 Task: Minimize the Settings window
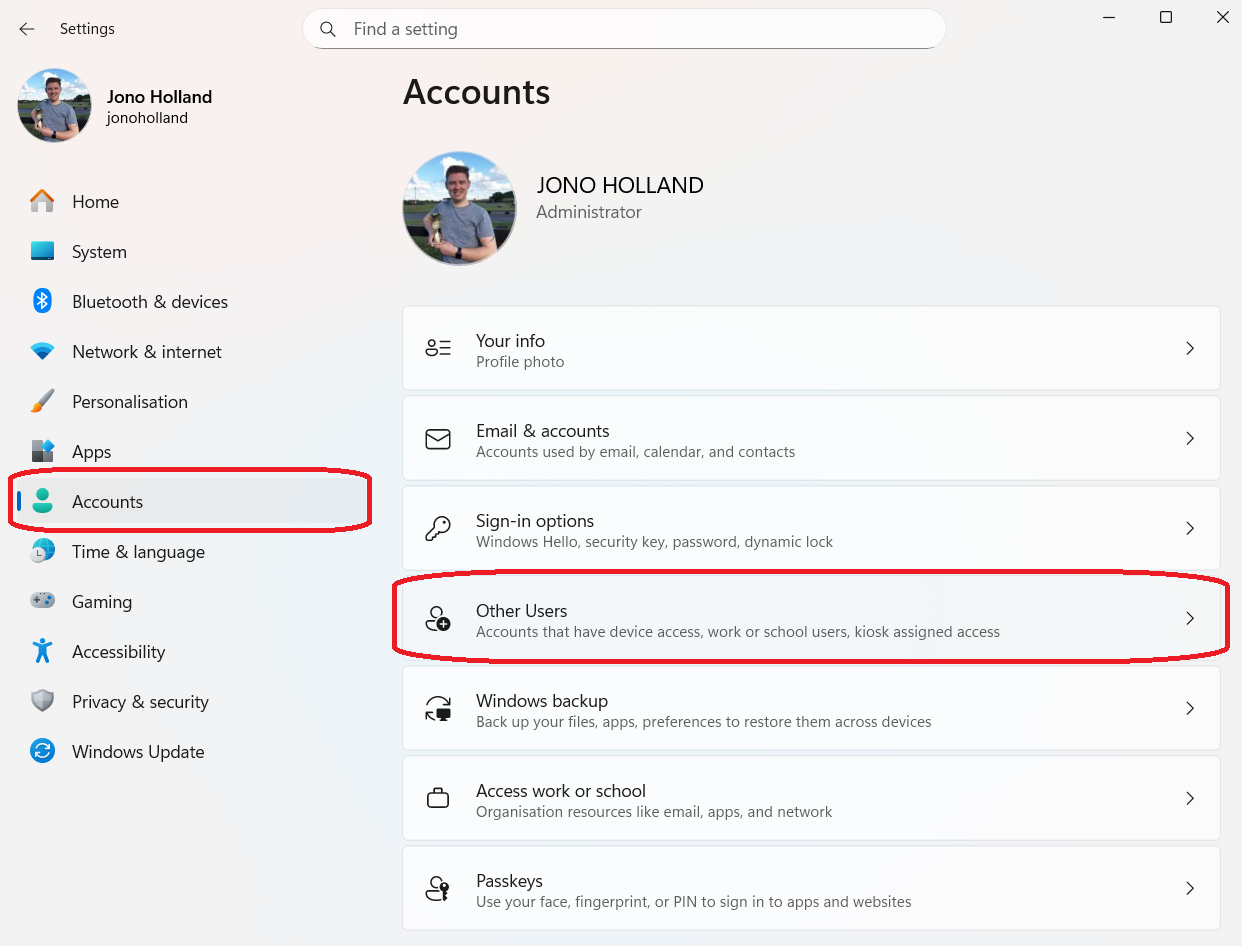click(x=1109, y=17)
